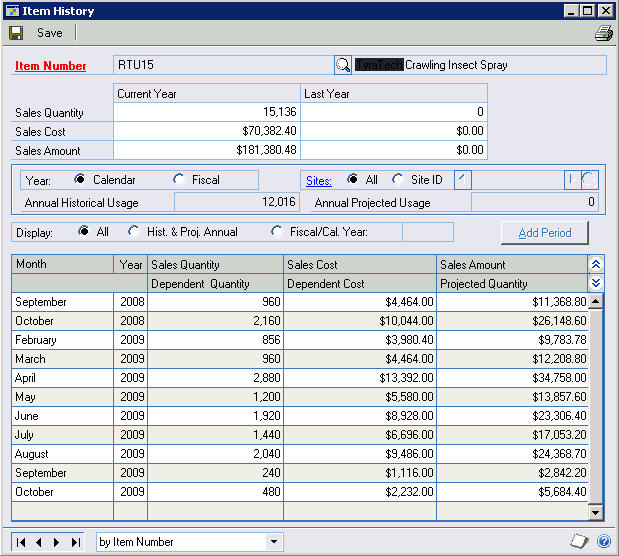Click the Save toolbar button

(50, 33)
